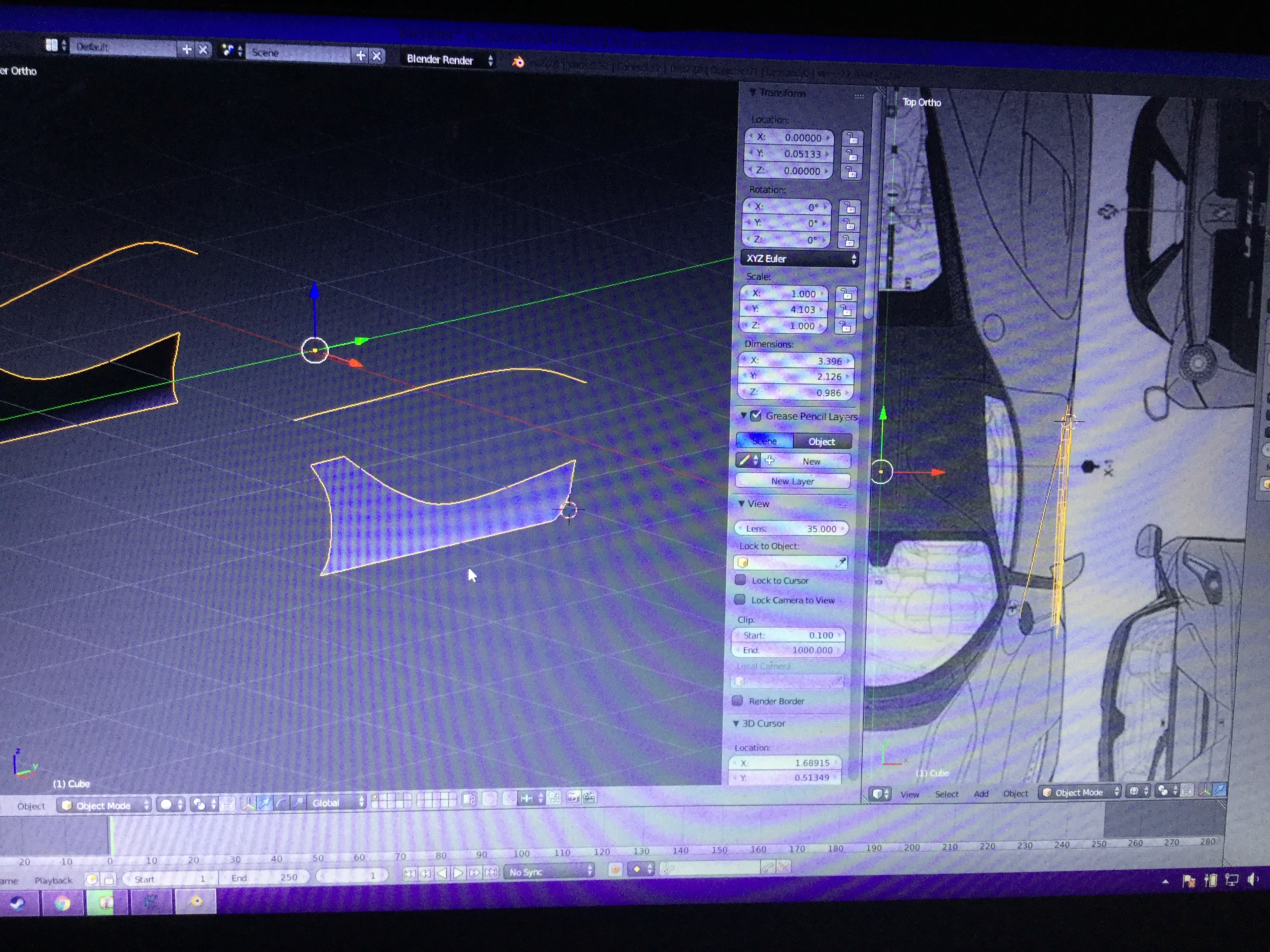
Task: Delete the current Scene with X icon
Action: (377, 56)
